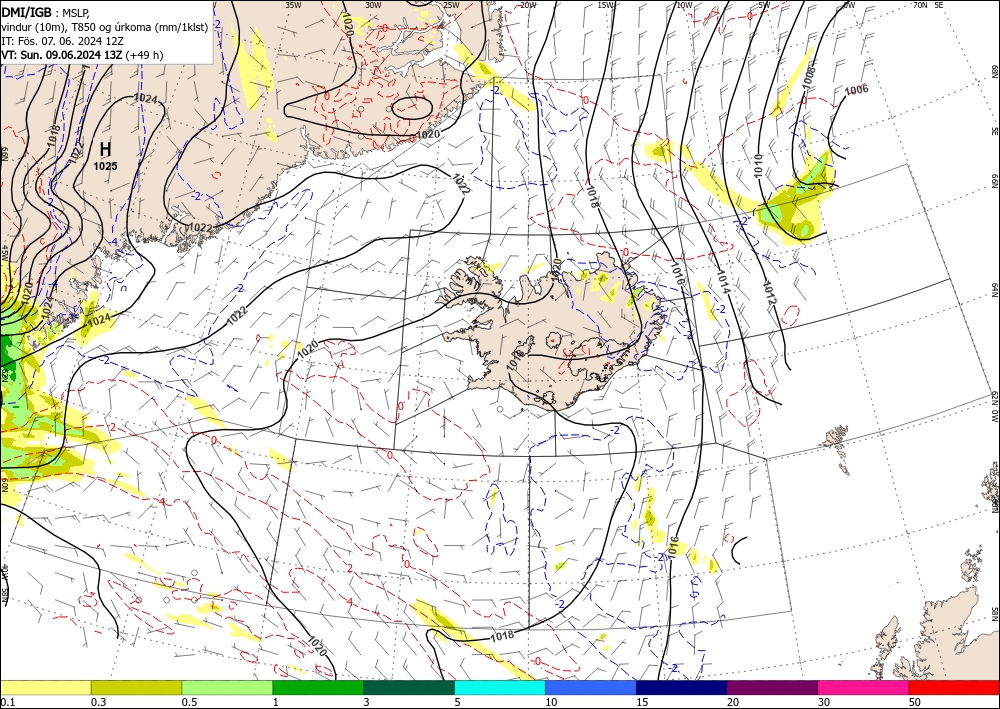This screenshot has height=709, width=1000.
Task: Click the purple 20–30 mm legend swatch
Action: coord(772,687)
